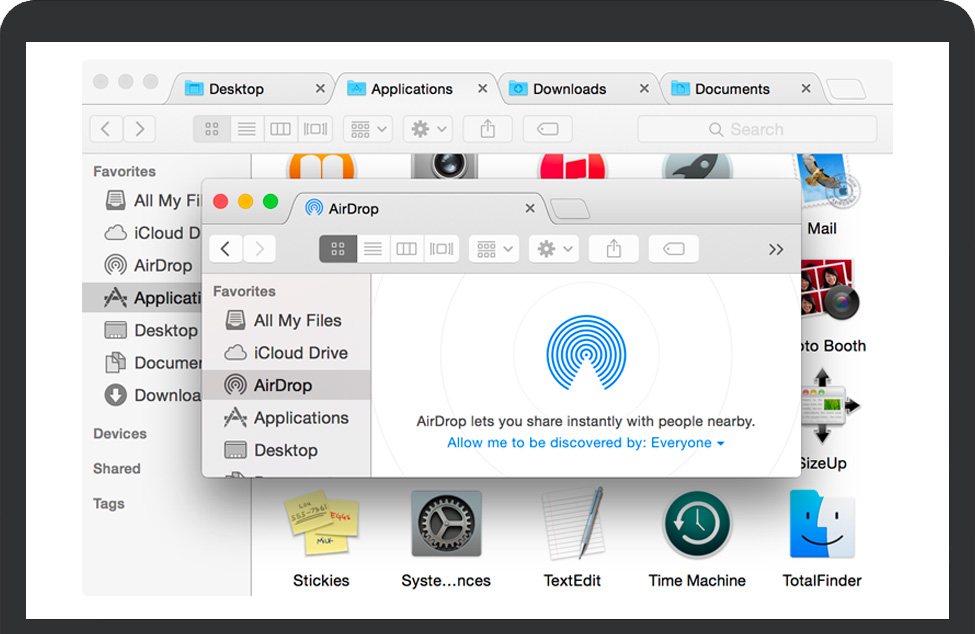Open the Action gear menu in AirDrop window
This screenshot has width=975, height=634.
click(555, 249)
